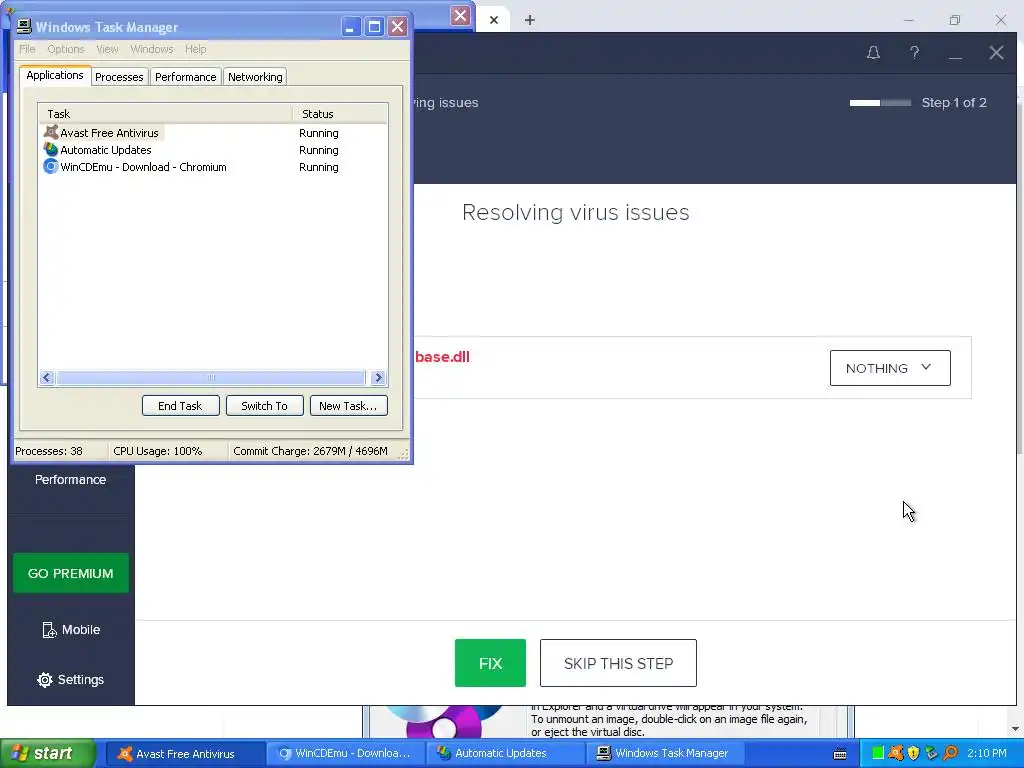Viewport: 1024px width, 768px height.
Task: Click orange magnifier tray icon
Action: [x=950, y=754]
